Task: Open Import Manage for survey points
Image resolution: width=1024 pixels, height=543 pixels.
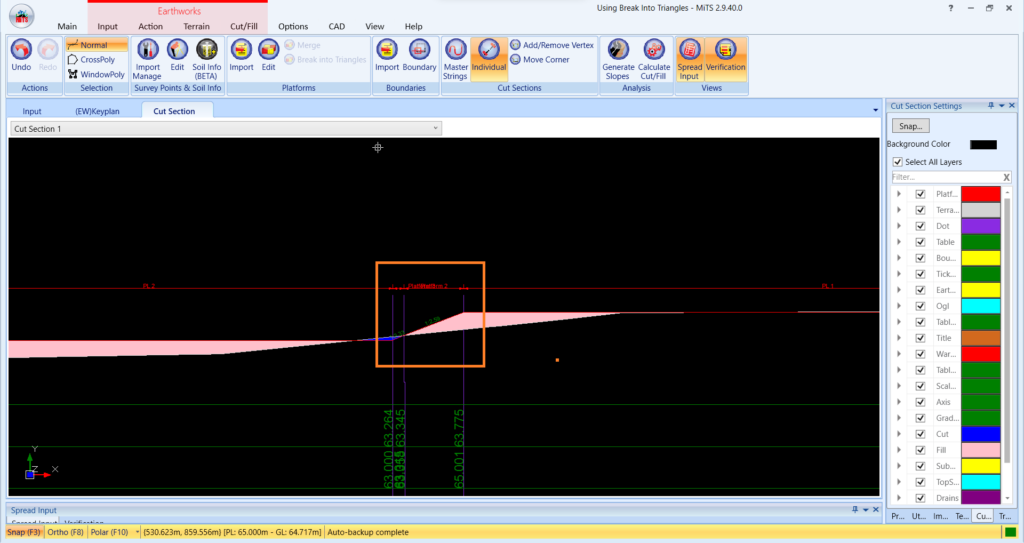Action: coord(147,59)
